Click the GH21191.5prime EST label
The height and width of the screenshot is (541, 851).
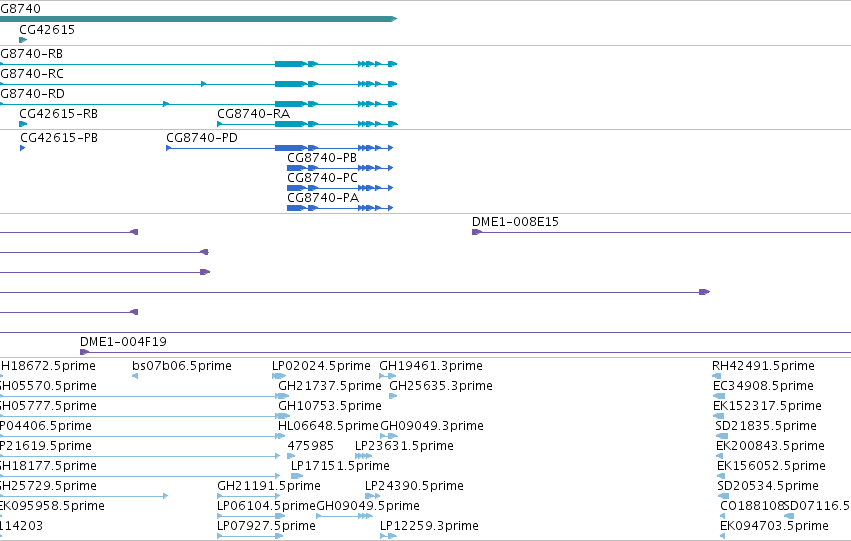coord(269,486)
